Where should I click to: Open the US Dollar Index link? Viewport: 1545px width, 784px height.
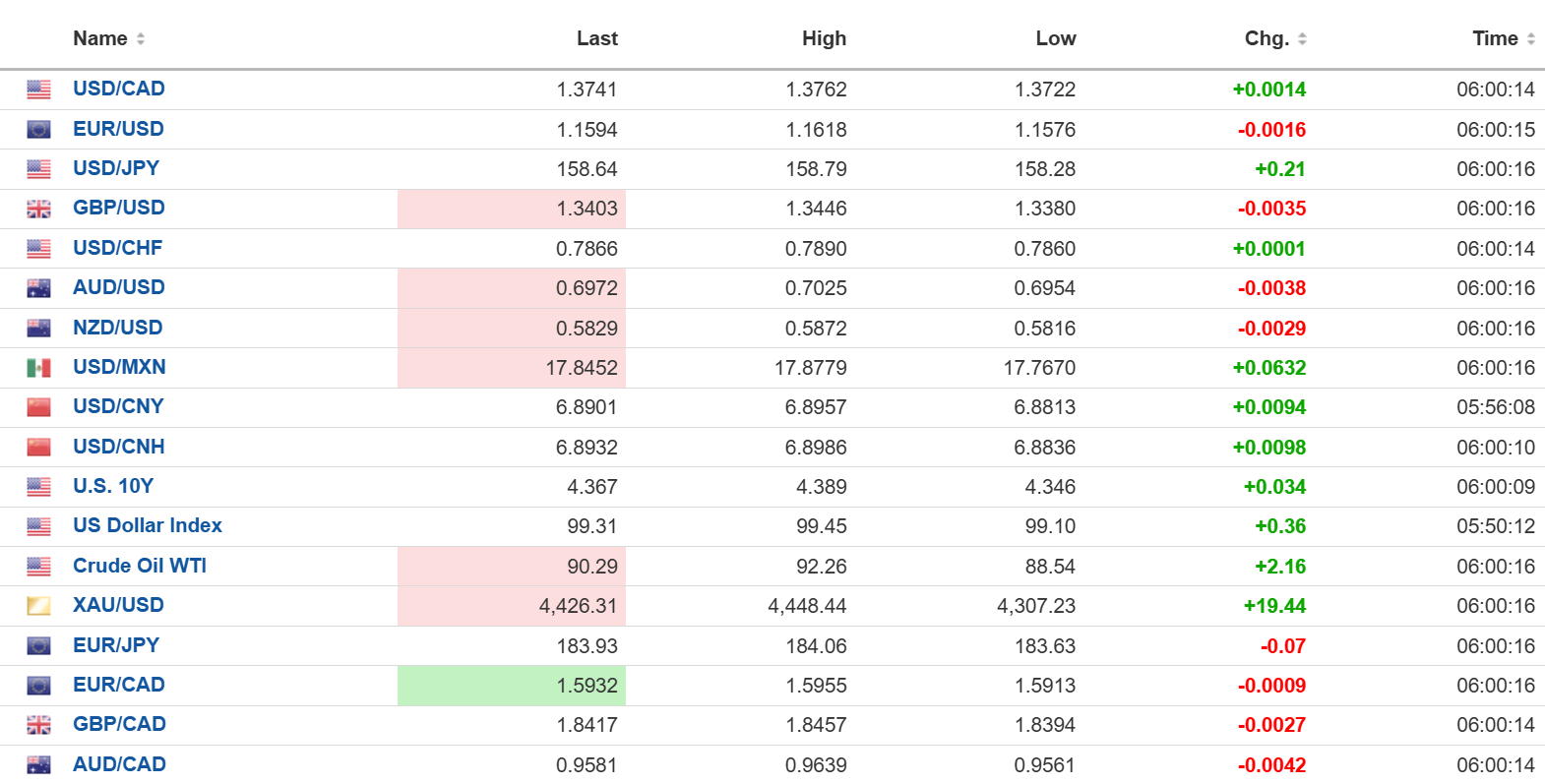[148, 525]
